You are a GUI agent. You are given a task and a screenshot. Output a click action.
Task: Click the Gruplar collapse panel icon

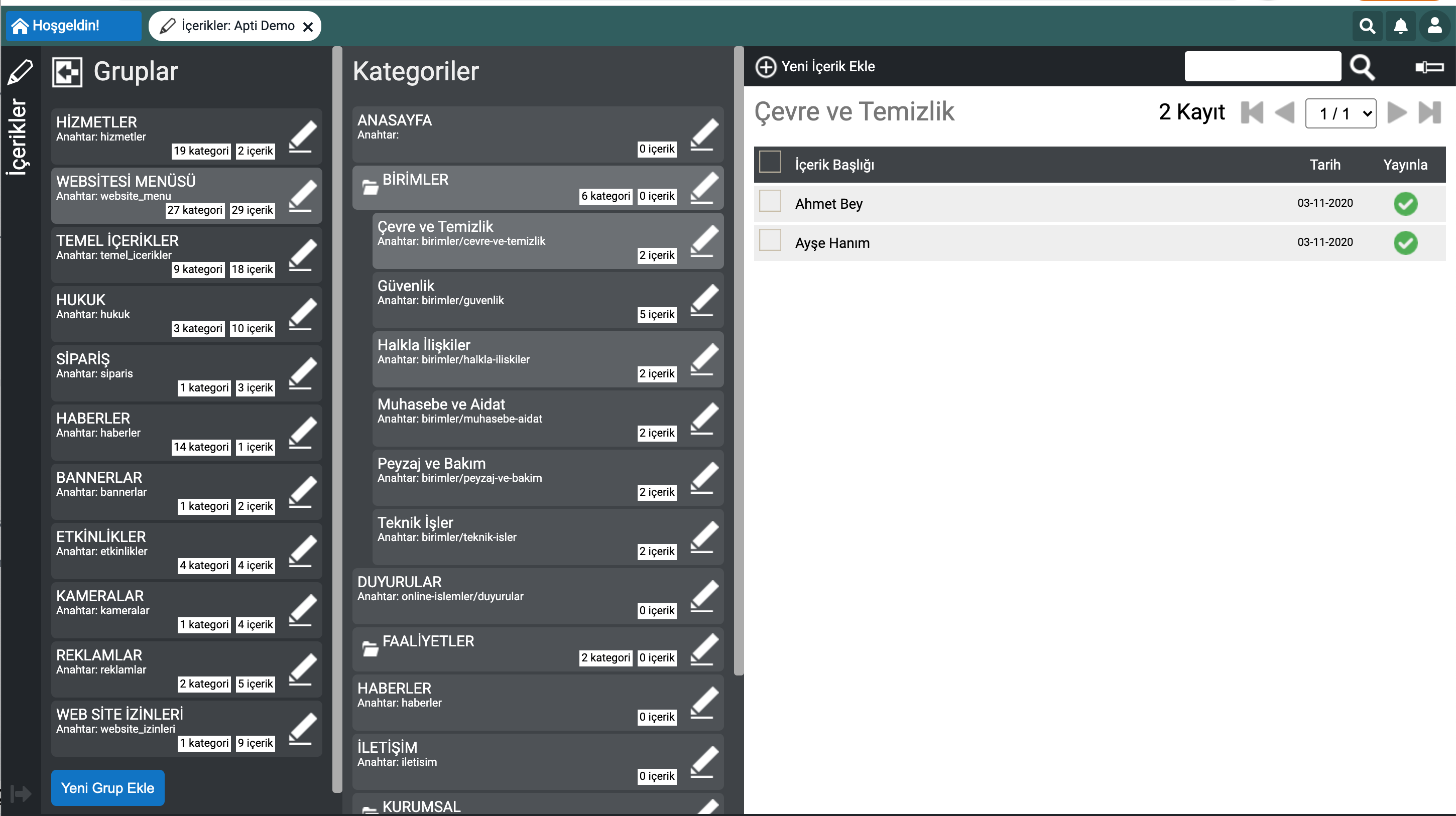(x=67, y=72)
